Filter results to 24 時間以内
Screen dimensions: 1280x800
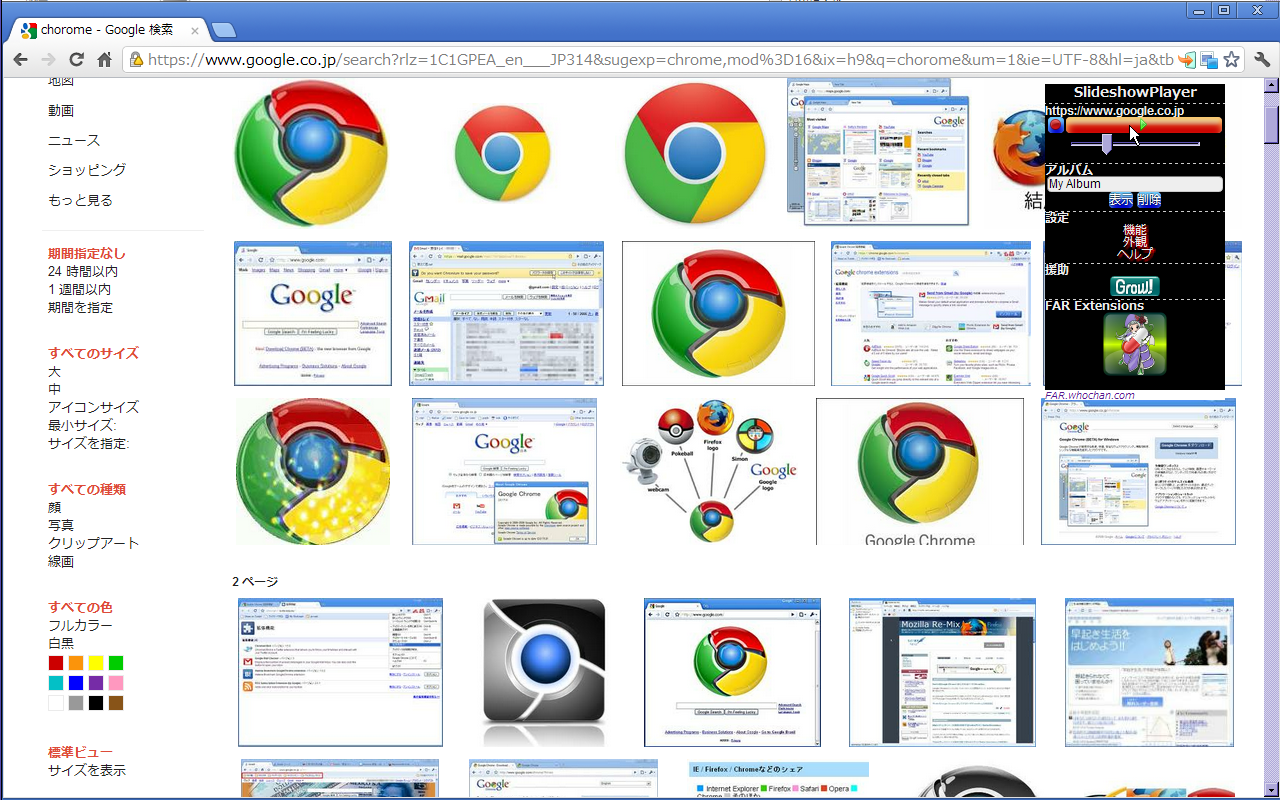coord(83,271)
